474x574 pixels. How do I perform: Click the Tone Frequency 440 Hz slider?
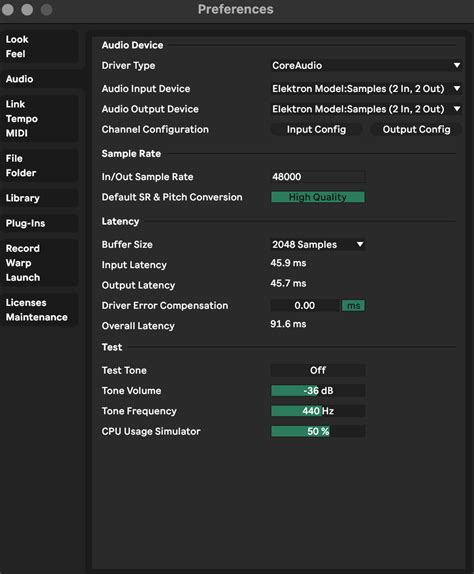click(318, 411)
